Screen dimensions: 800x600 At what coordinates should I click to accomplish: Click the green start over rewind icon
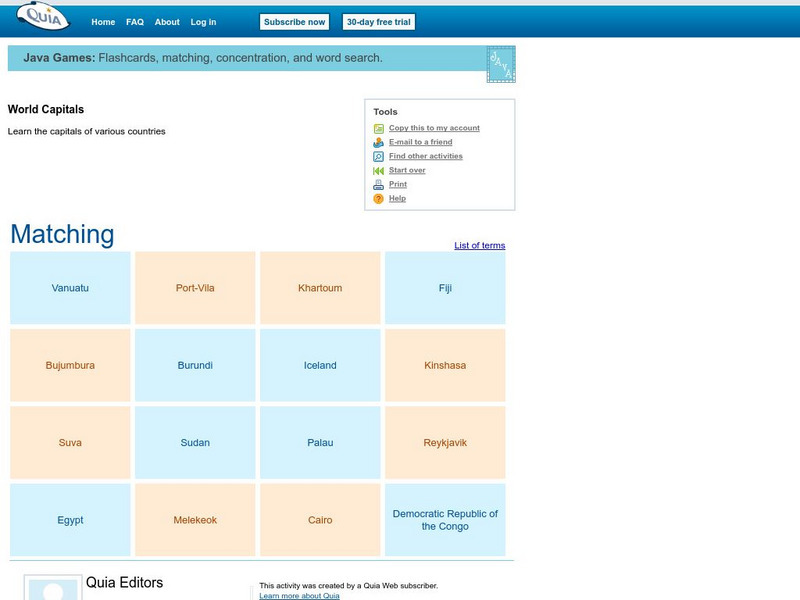click(x=379, y=171)
